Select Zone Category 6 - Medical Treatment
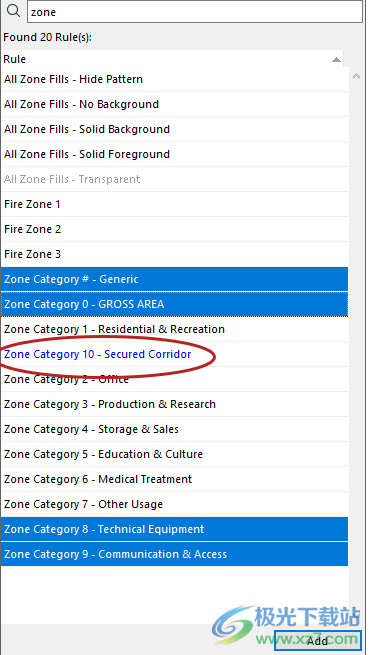This screenshot has height=655, width=371. [x=174, y=479]
